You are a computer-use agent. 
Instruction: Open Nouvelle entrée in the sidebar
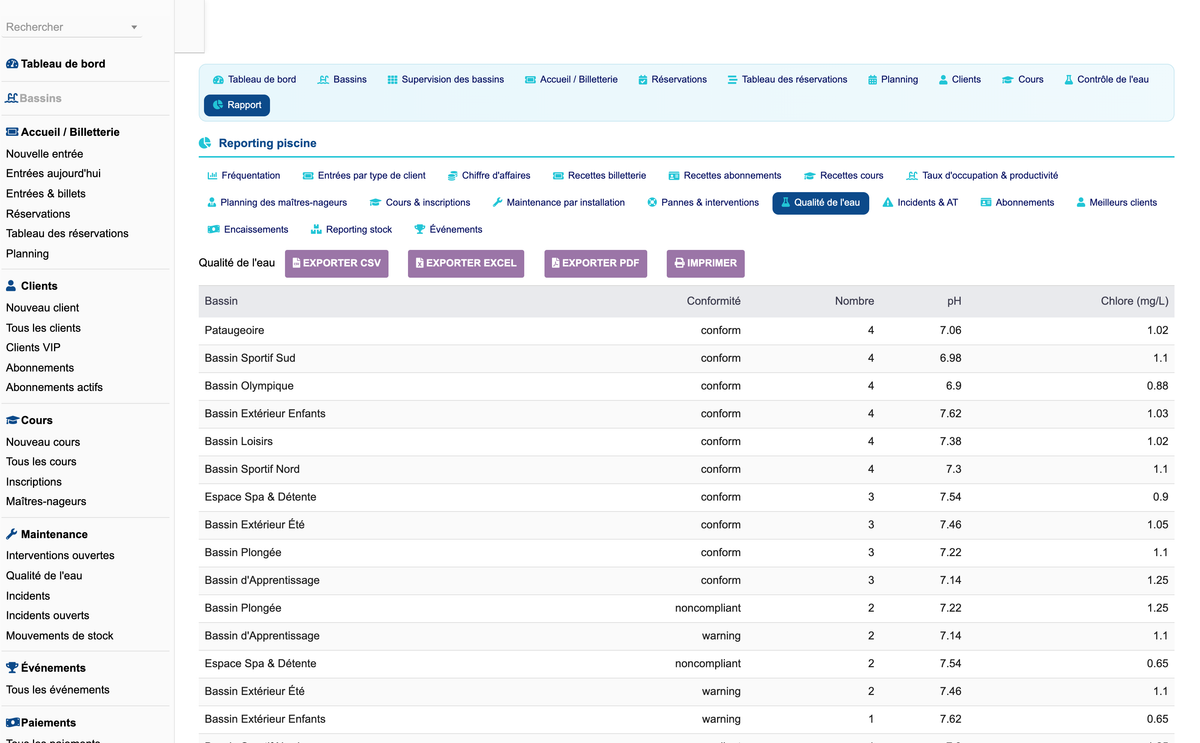(x=45, y=154)
